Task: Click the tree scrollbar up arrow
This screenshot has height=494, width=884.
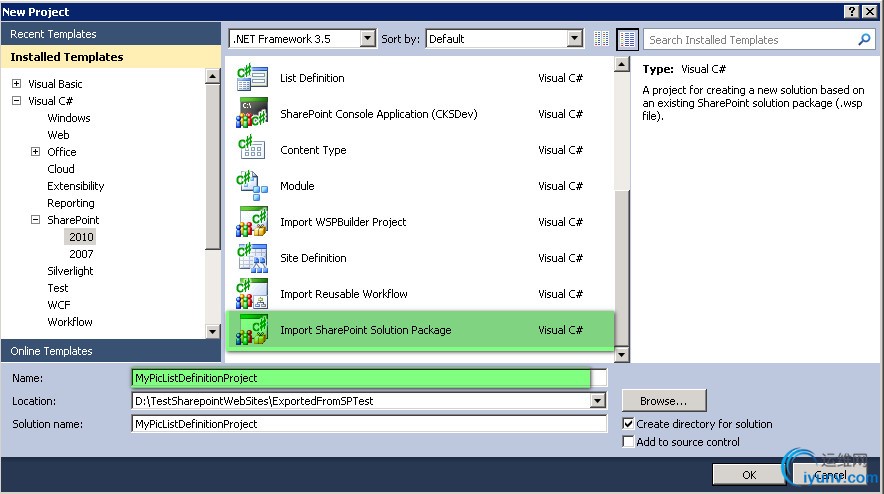Action: coord(213,76)
